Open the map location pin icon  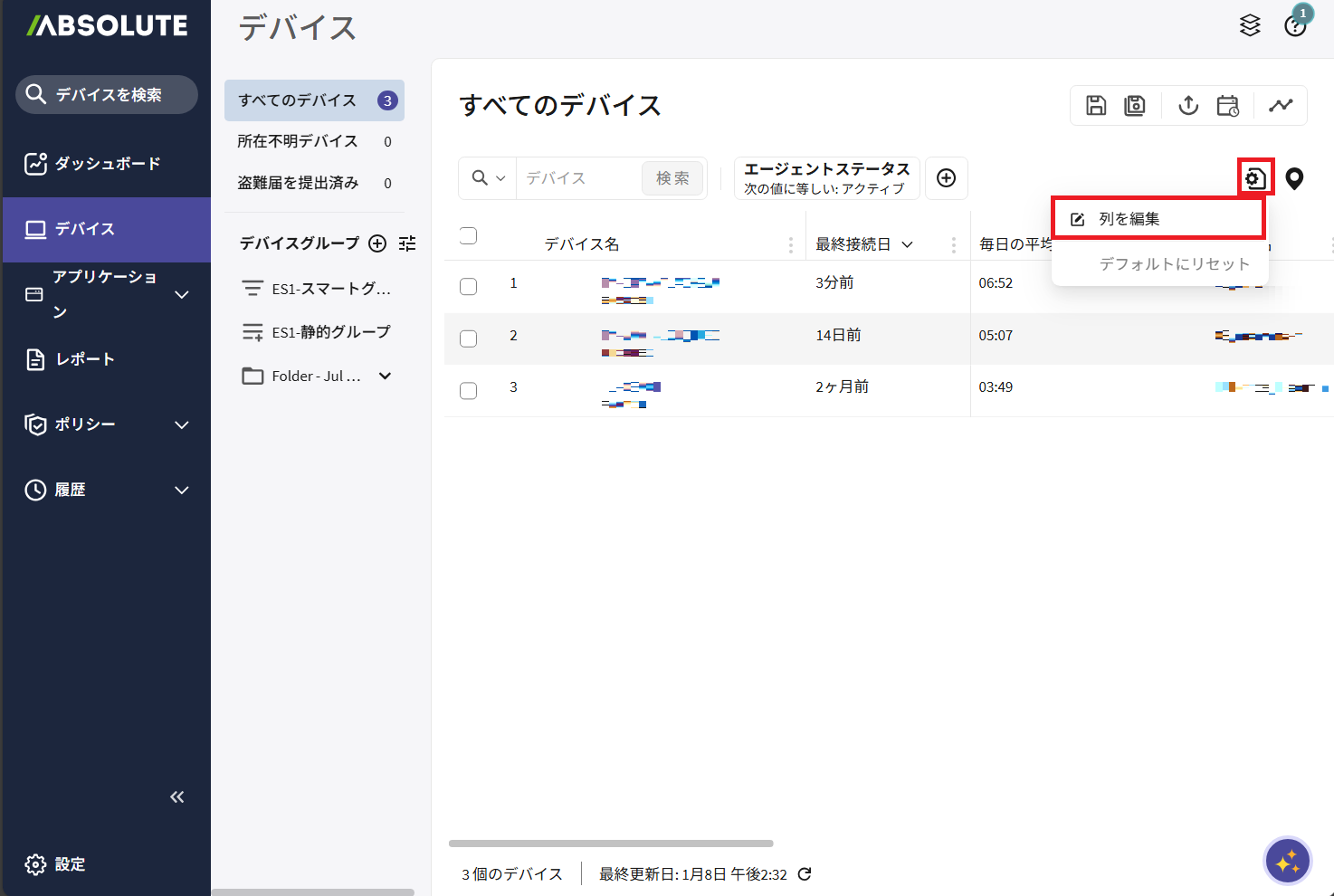pos(1294,179)
